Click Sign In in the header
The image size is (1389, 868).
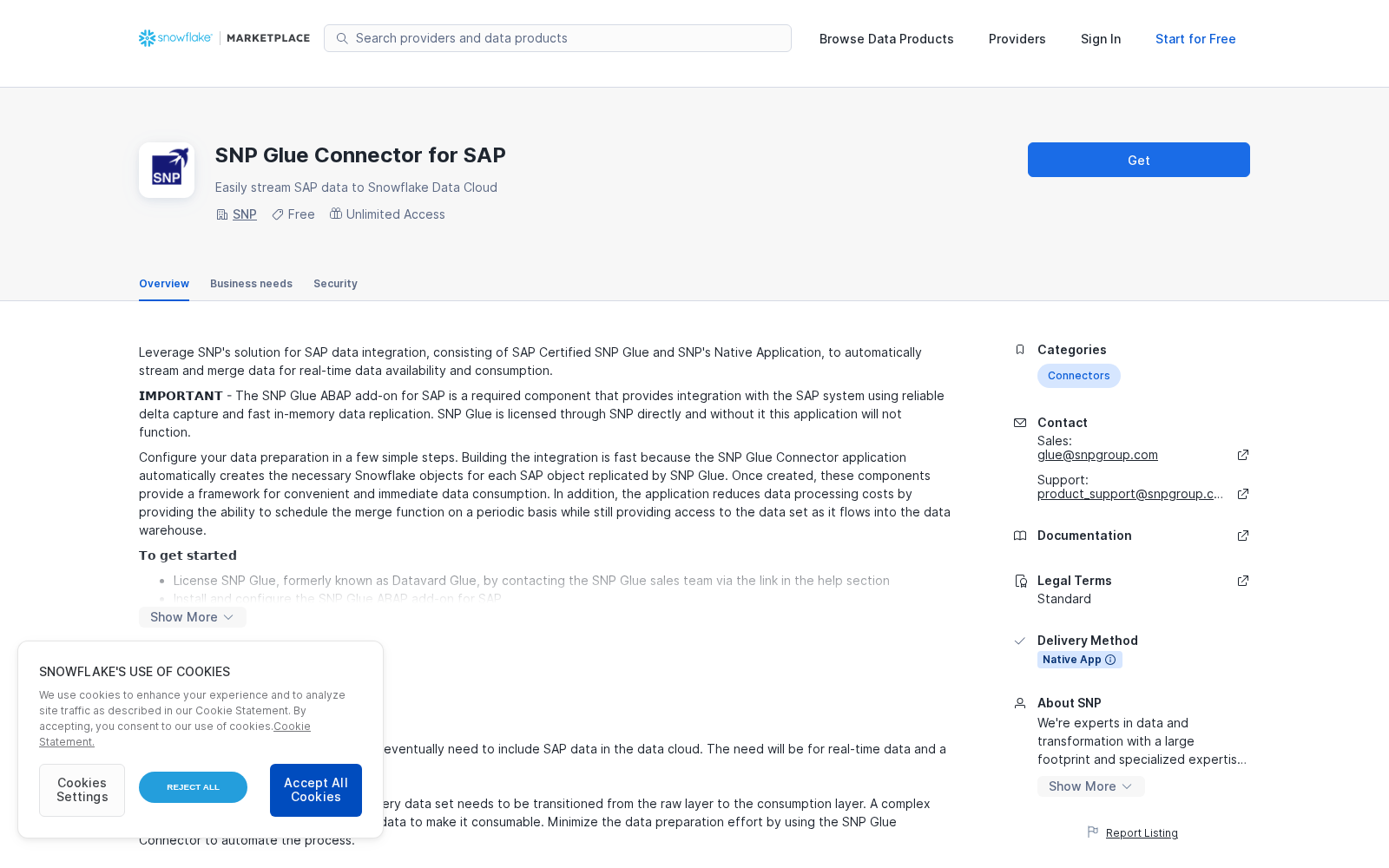tap(1101, 39)
